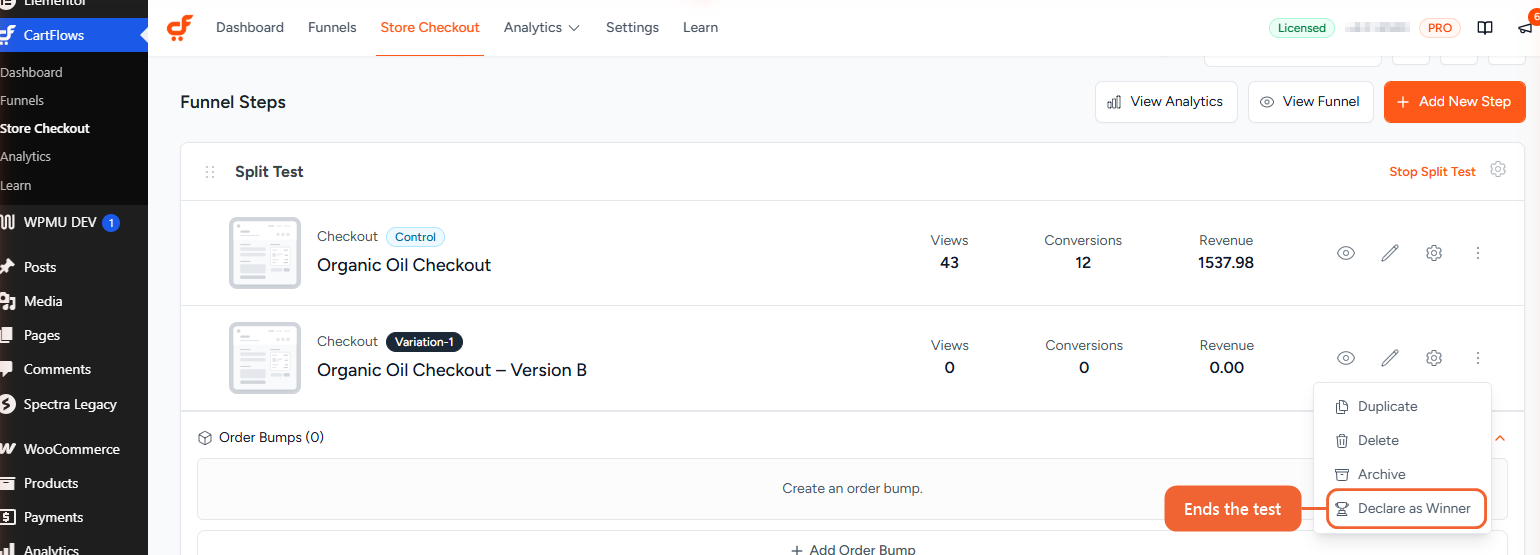The height and width of the screenshot is (555, 1540).
Task: Click revenue value 1537.98
Action: pyautogui.click(x=1226, y=263)
